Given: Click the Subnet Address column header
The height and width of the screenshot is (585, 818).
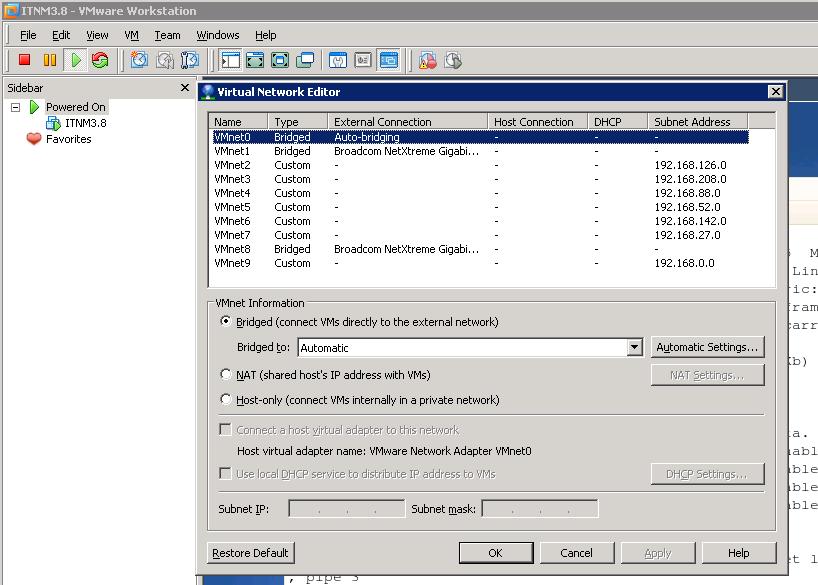Looking at the screenshot, I should coord(698,122).
